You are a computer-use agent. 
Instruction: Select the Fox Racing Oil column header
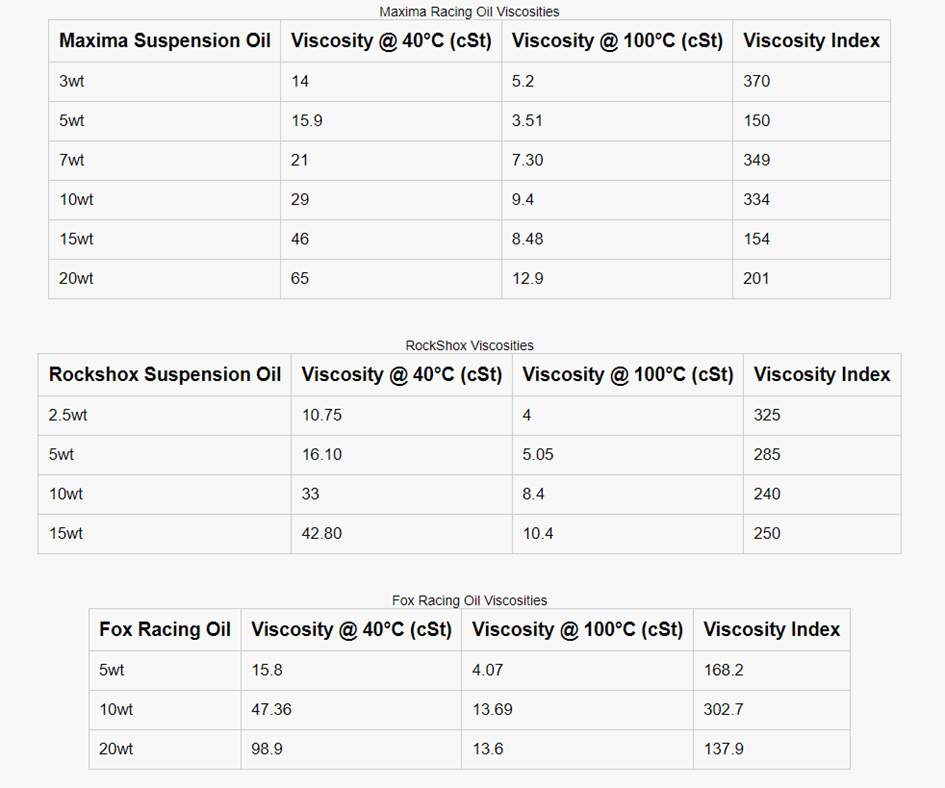pyautogui.click(x=165, y=630)
